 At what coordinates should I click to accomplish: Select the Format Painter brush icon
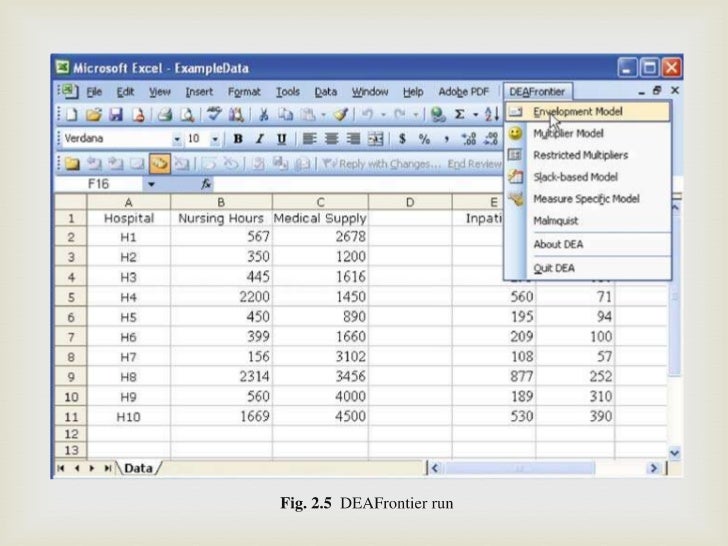(341, 114)
